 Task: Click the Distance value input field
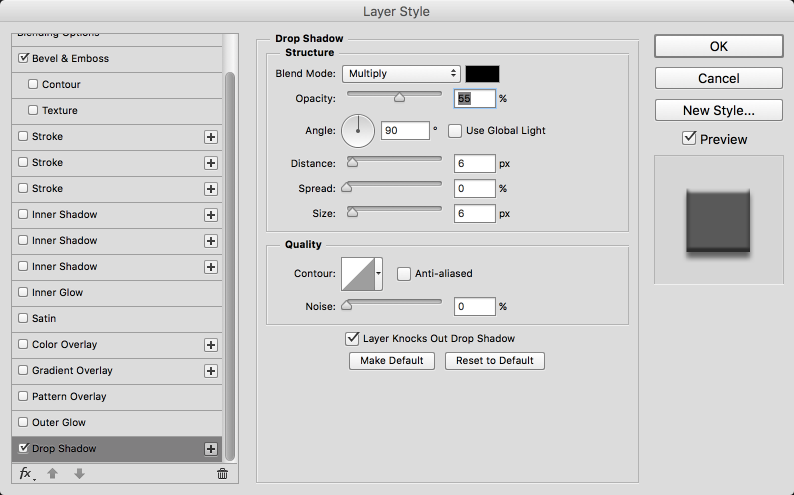coord(475,163)
